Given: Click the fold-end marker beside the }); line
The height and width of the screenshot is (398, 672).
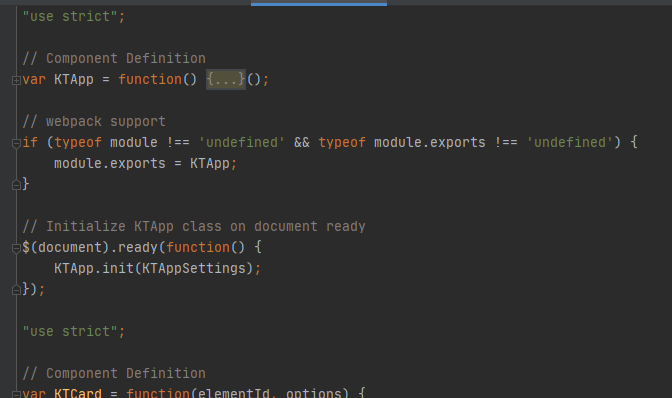Looking at the screenshot, I should (x=16, y=290).
